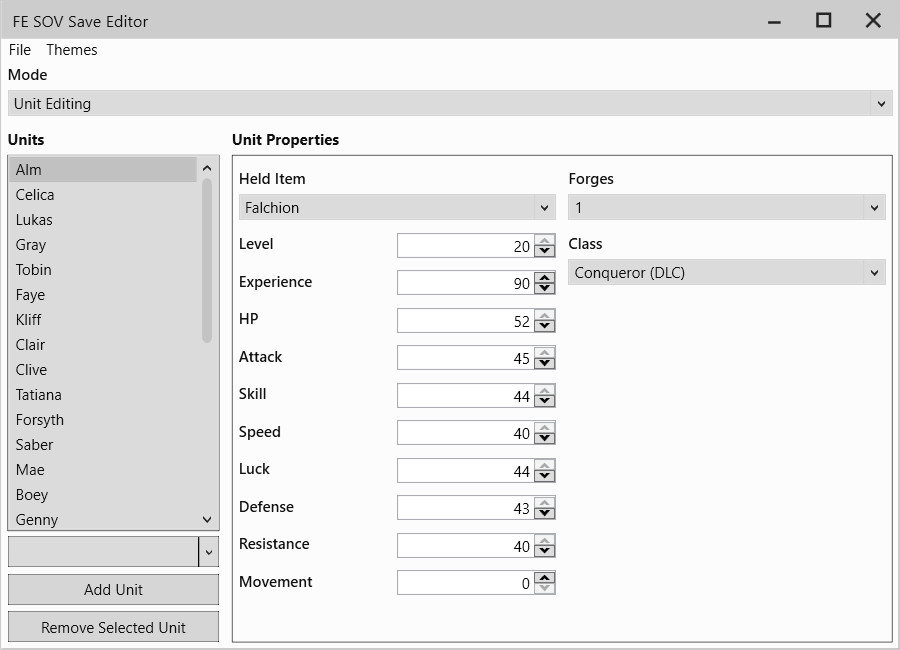Screen dimensions: 900x650
Task: Decrease the Luck value using down arrow
Action: [x=543, y=475]
